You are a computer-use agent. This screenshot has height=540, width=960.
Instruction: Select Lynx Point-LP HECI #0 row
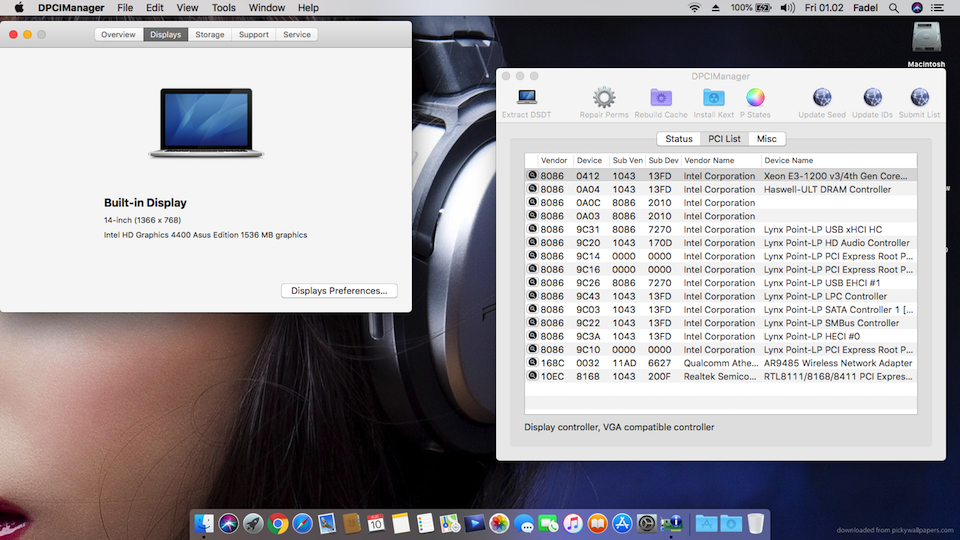pos(721,336)
